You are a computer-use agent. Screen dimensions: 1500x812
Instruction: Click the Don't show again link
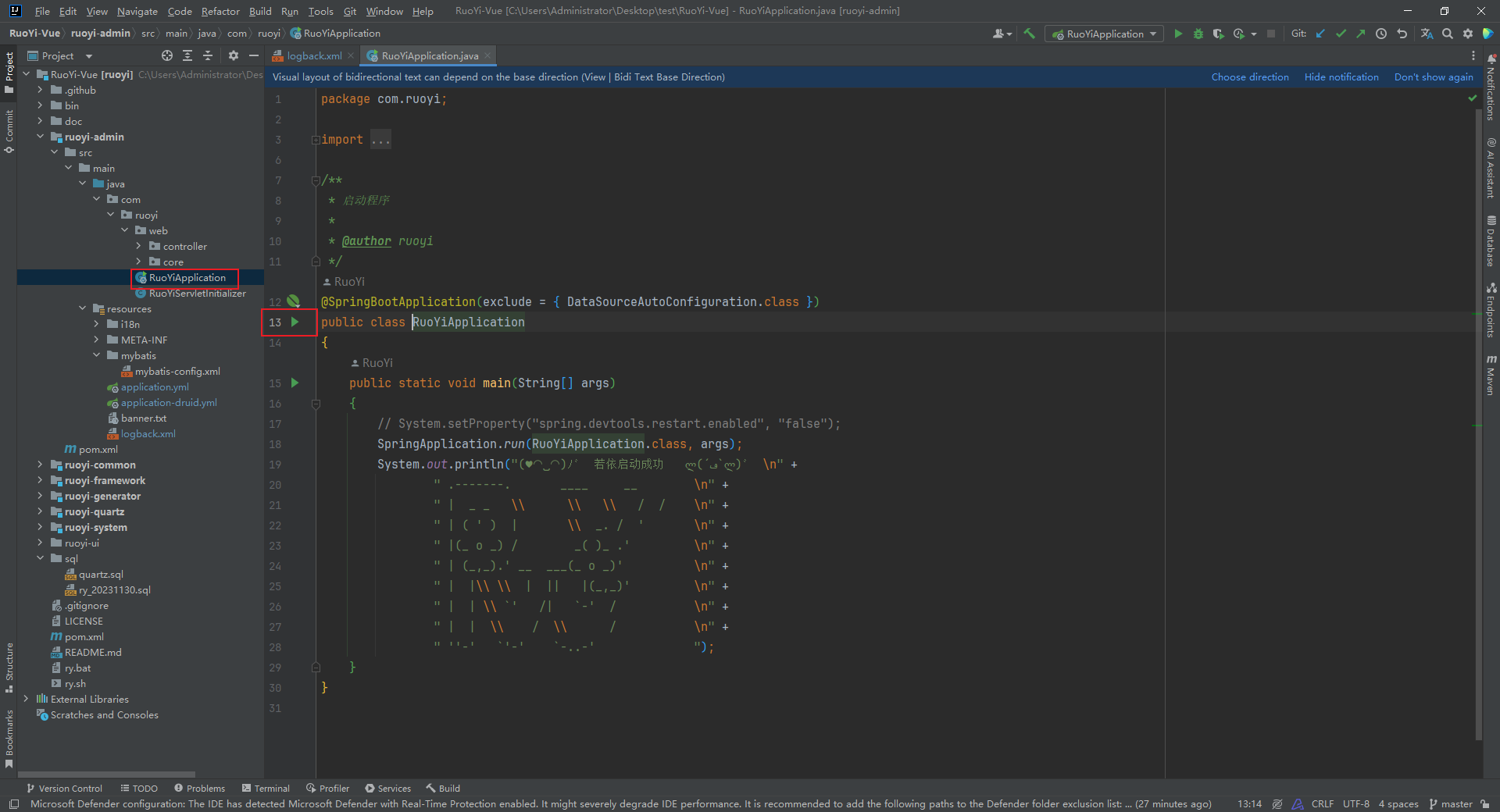[x=1434, y=77]
